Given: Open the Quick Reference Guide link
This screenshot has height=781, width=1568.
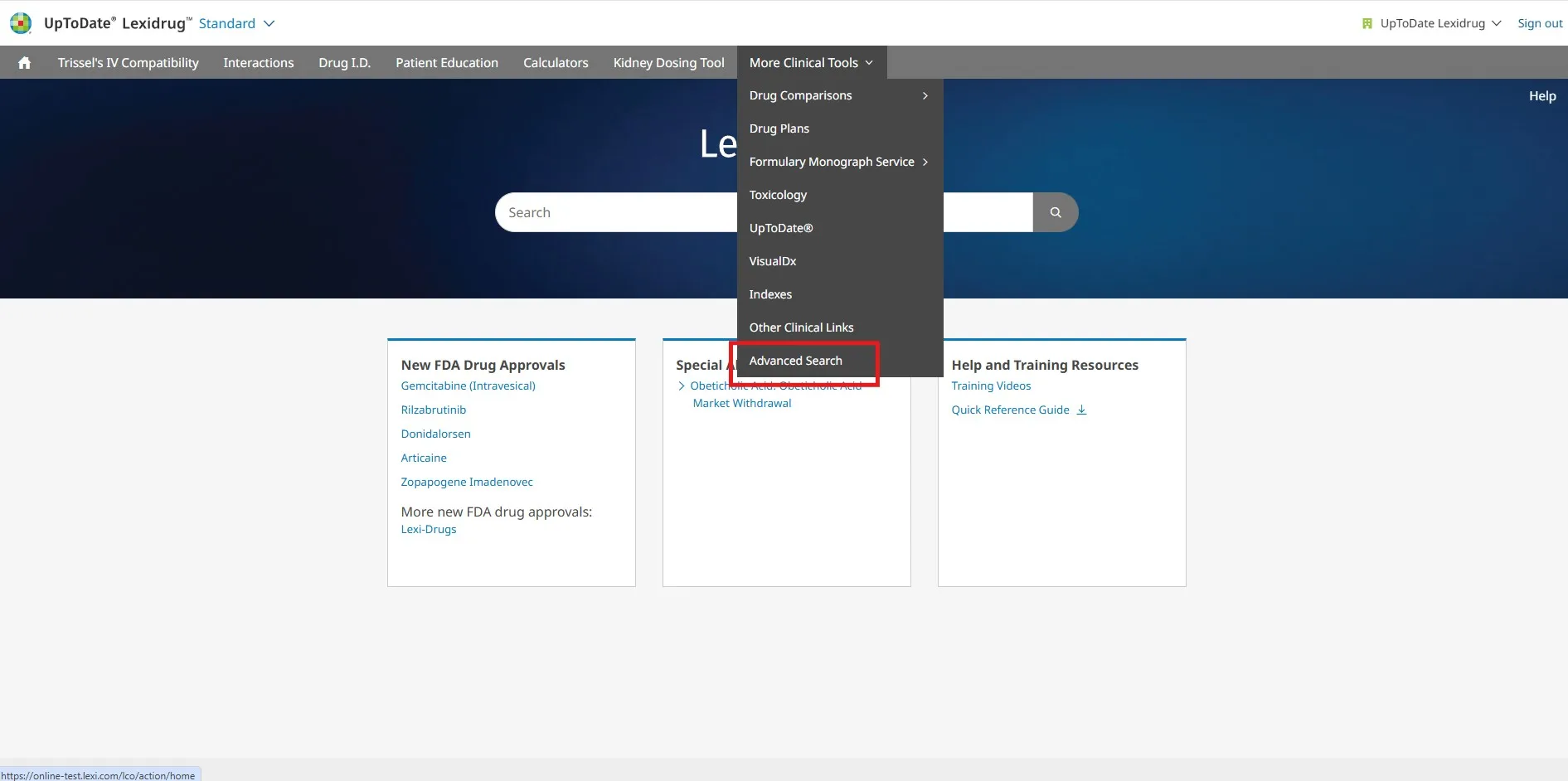Looking at the screenshot, I should 1010,410.
